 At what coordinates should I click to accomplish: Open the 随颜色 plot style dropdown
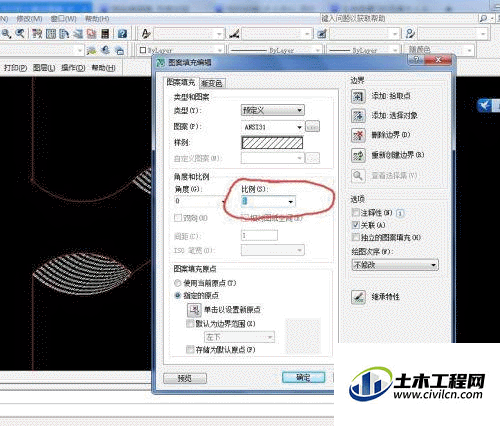[x=440, y=50]
